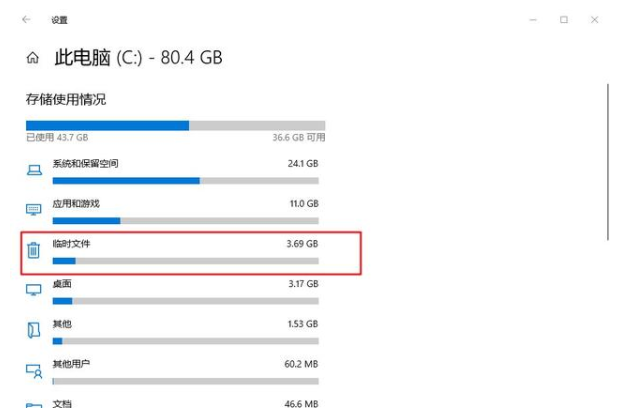Click the 其他 category icon
Image resolution: width=619 pixels, height=415 pixels.
click(x=34, y=330)
